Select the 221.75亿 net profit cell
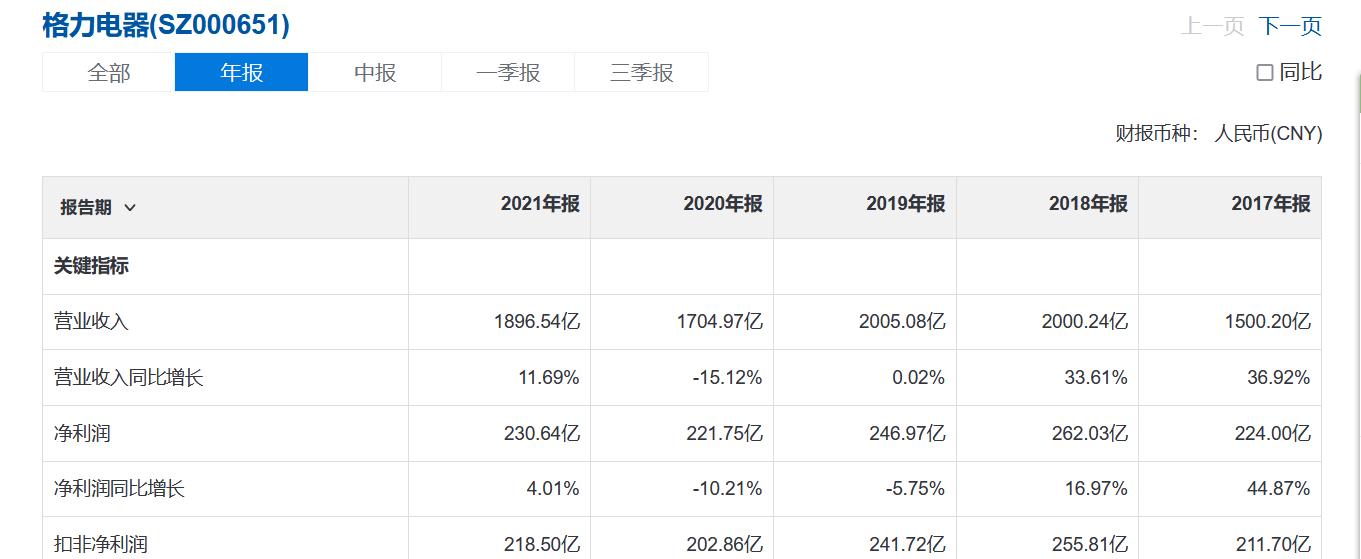 pos(682,434)
